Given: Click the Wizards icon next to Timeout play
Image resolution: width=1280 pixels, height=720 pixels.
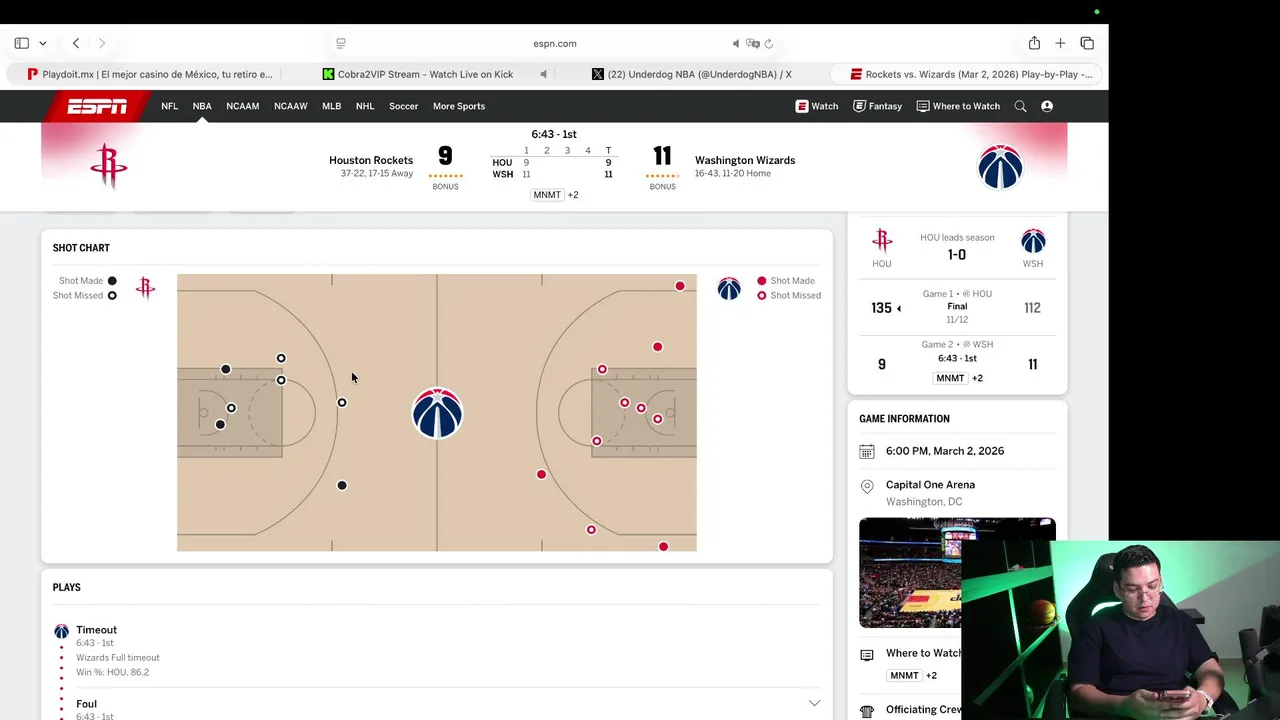Looking at the screenshot, I should 62,631.
